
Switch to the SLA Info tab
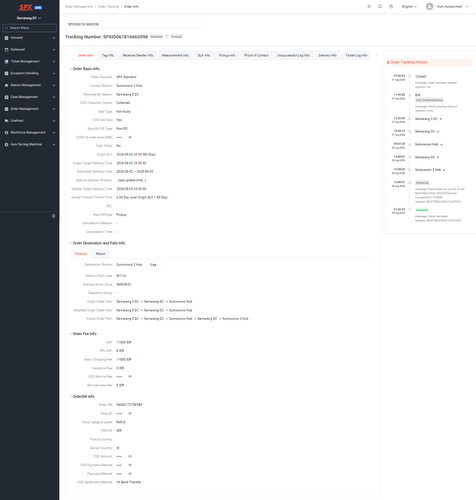point(204,55)
